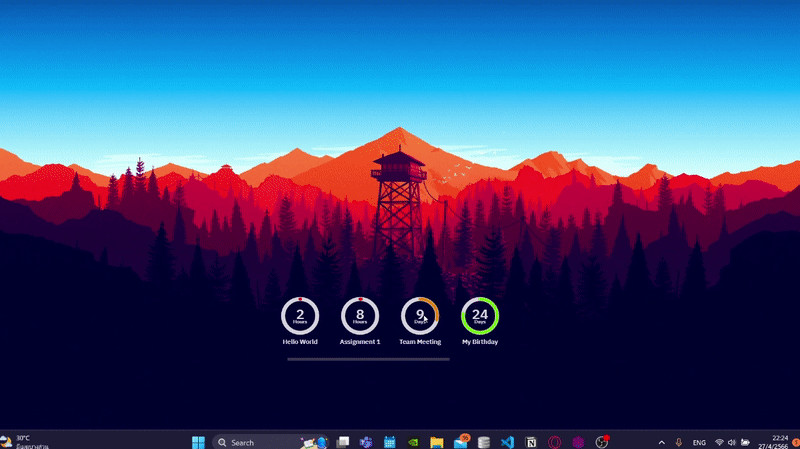Screen dimensions: 800x449
Task: Open the volume speaker icon
Action: tap(732, 442)
